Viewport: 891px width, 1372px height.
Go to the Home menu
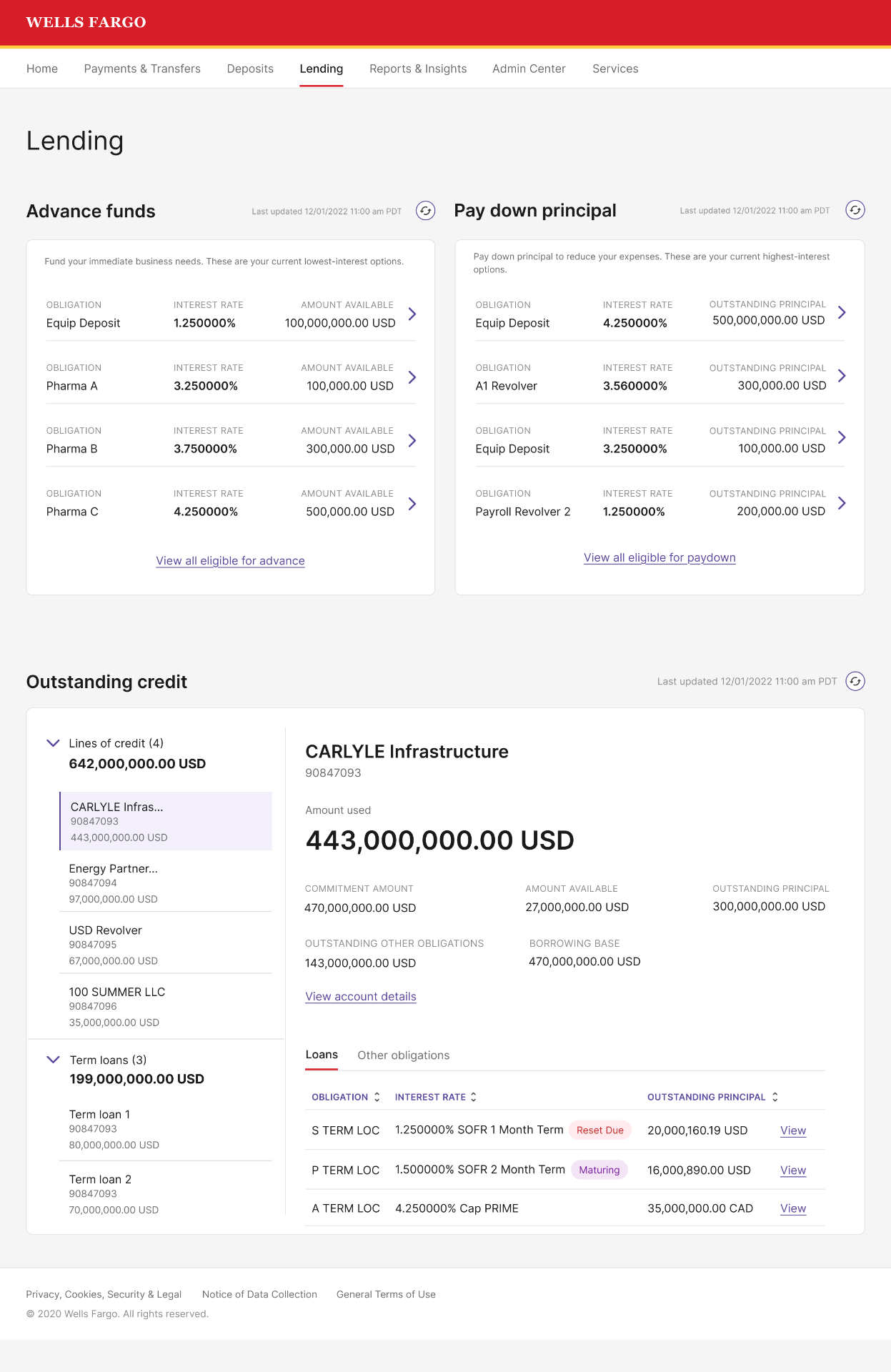(x=42, y=69)
